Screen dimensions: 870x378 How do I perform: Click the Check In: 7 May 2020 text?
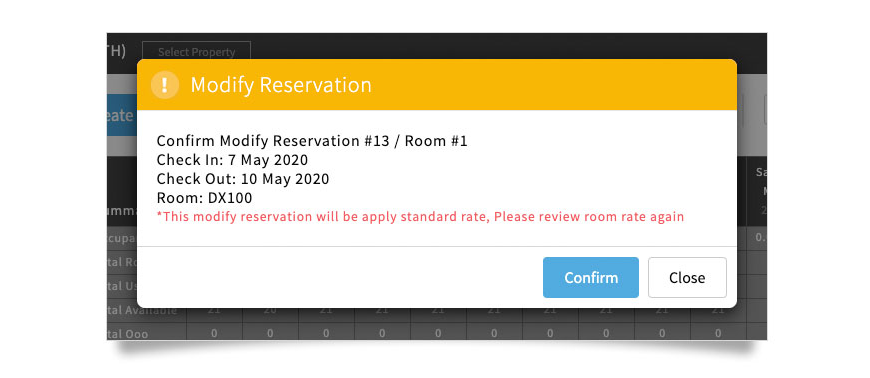[x=232, y=160]
